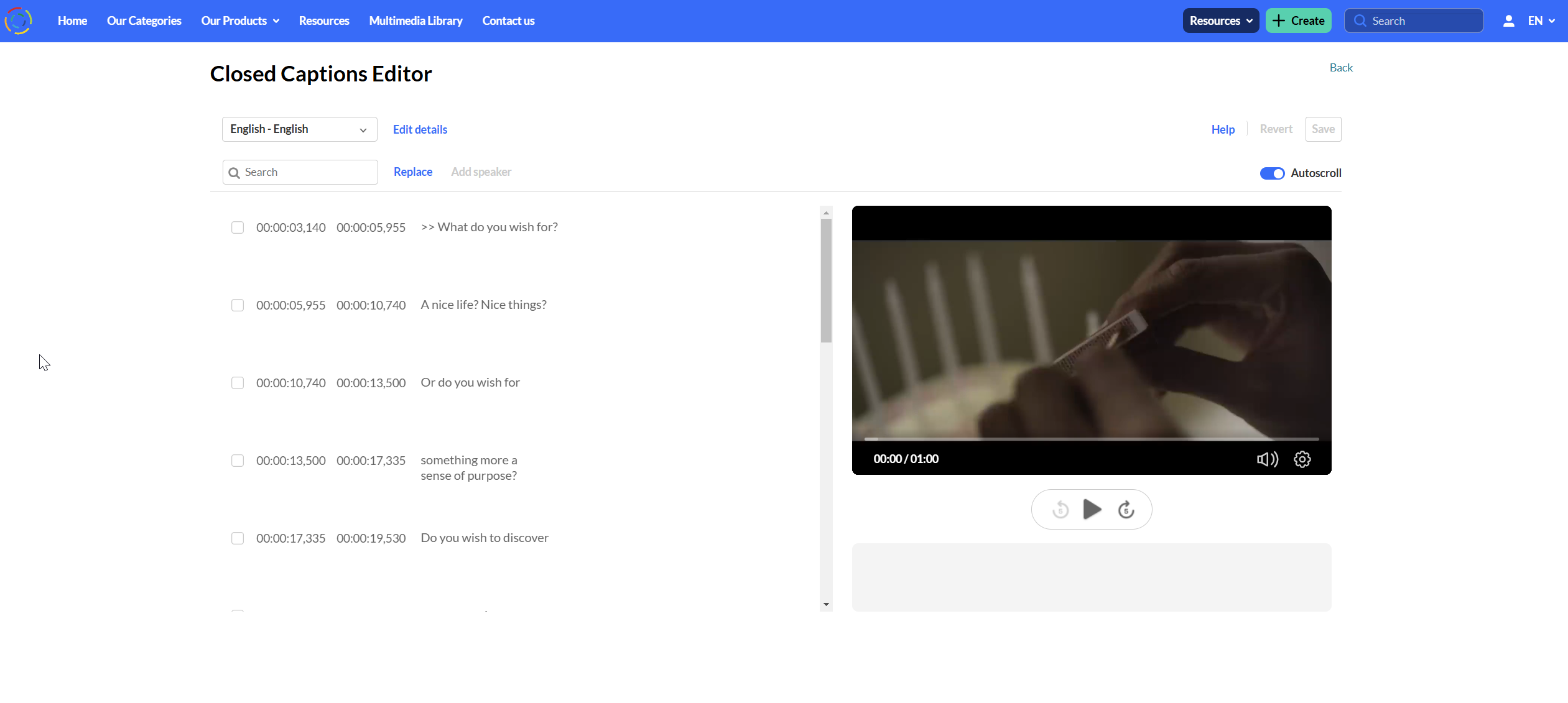
Task: Go to the Multimedia Library menu
Action: [415, 20]
